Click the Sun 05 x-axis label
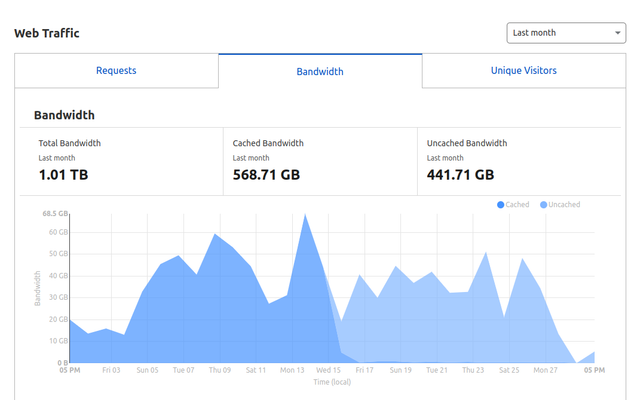This screenshot has width=640, height=400. (147, 370)
